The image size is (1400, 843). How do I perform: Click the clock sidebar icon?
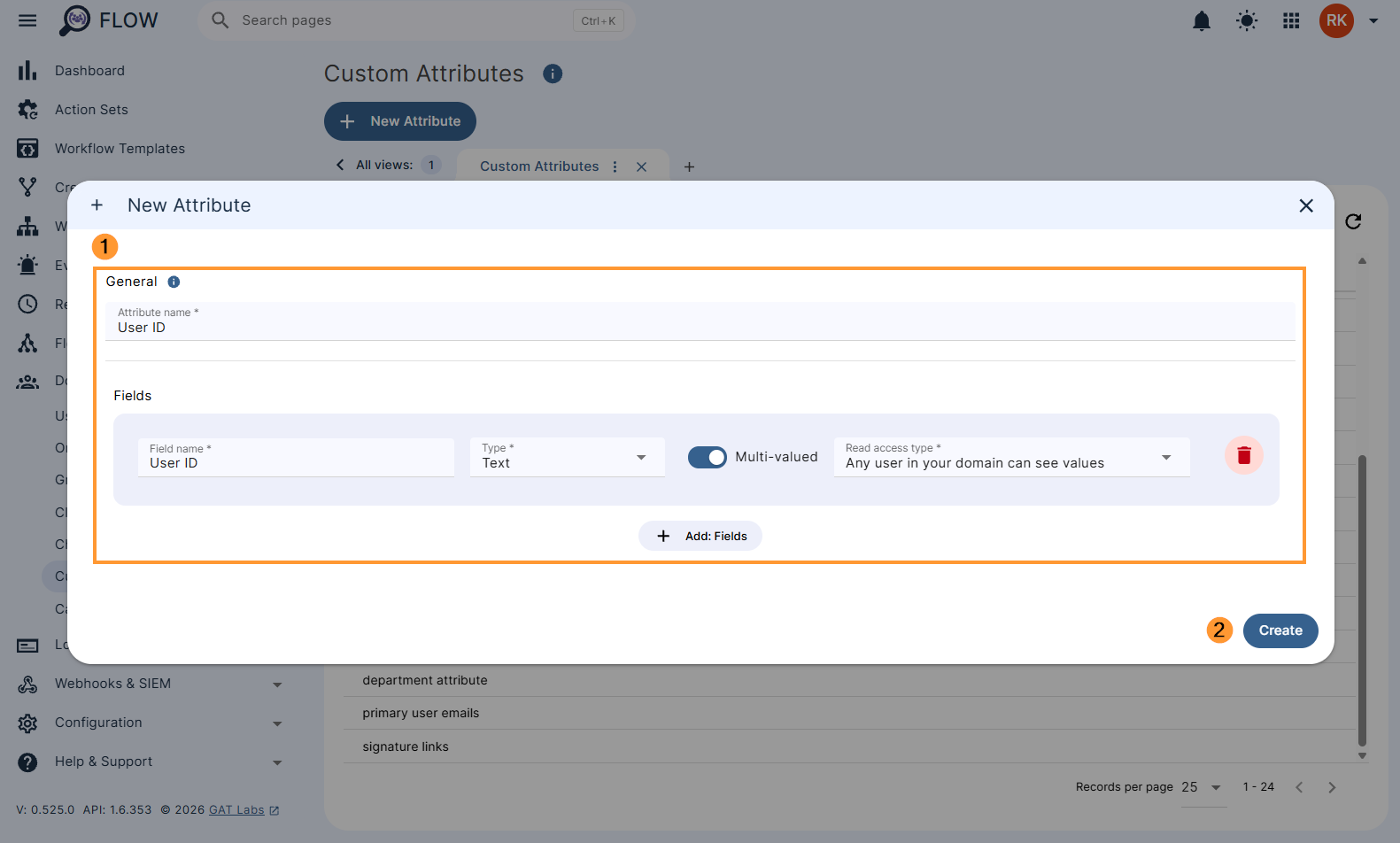pos(27,304)
